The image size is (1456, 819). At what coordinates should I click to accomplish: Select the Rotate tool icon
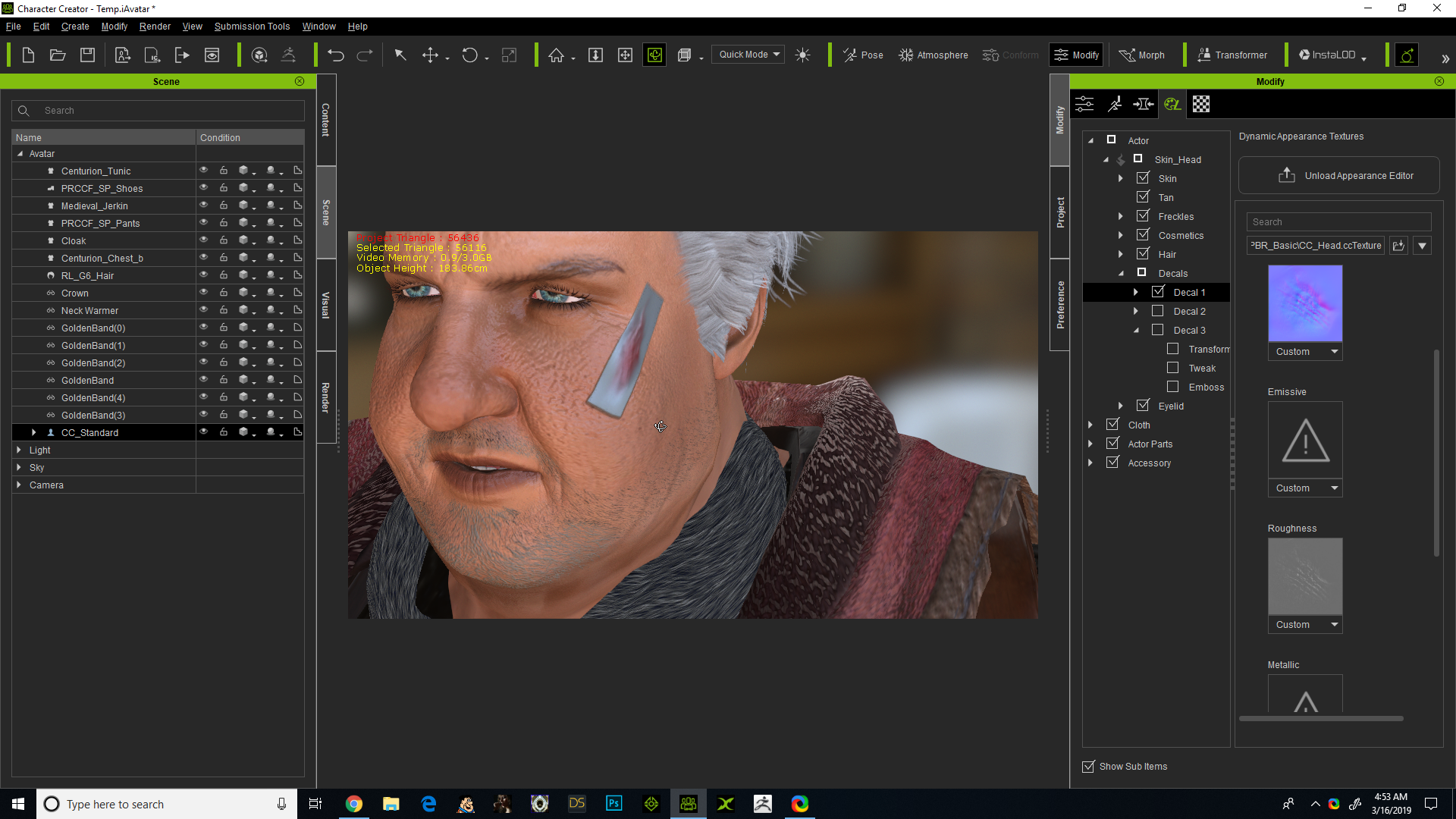coord(469,55)
